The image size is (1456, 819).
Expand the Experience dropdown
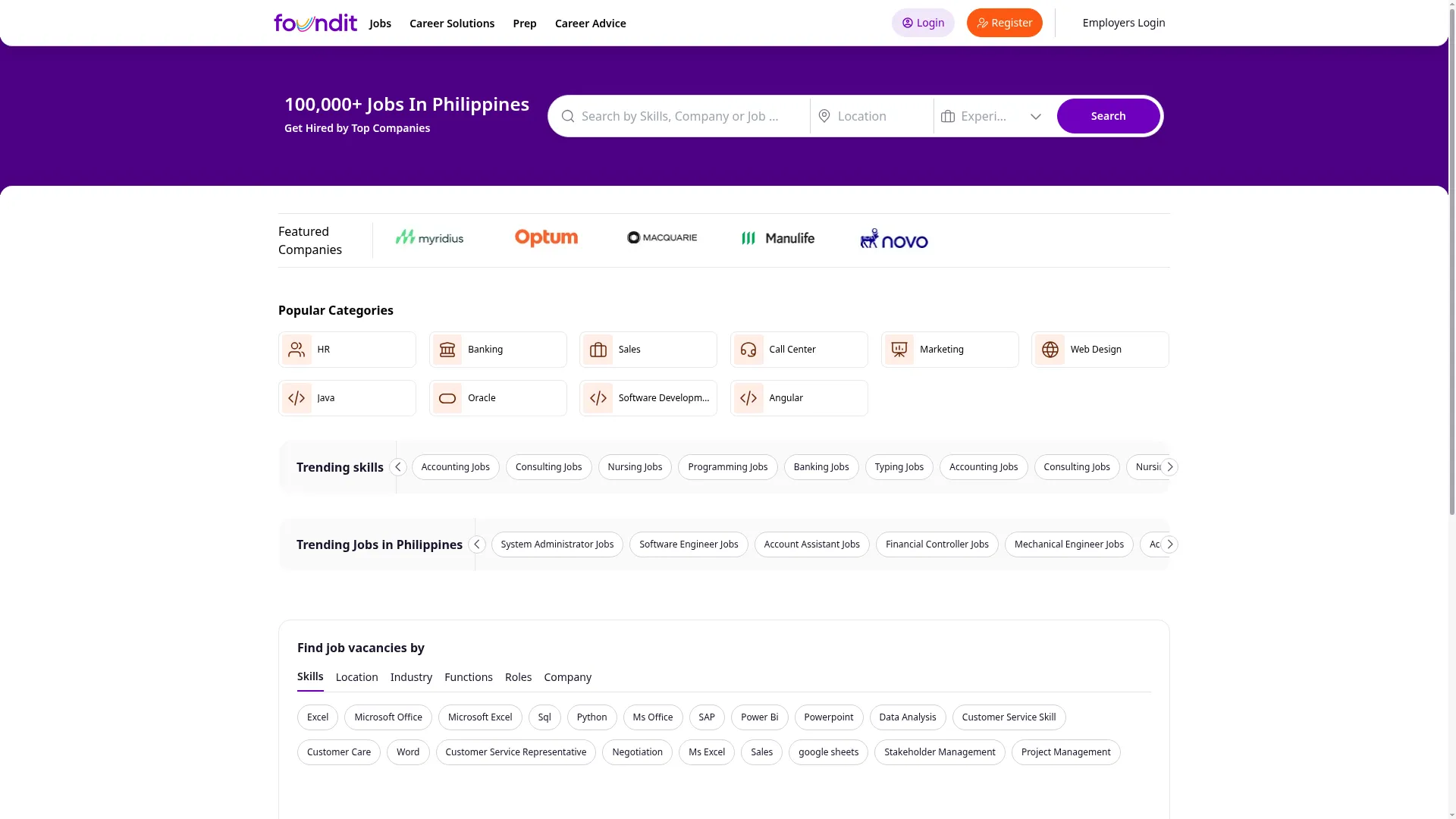click(994, 116)
